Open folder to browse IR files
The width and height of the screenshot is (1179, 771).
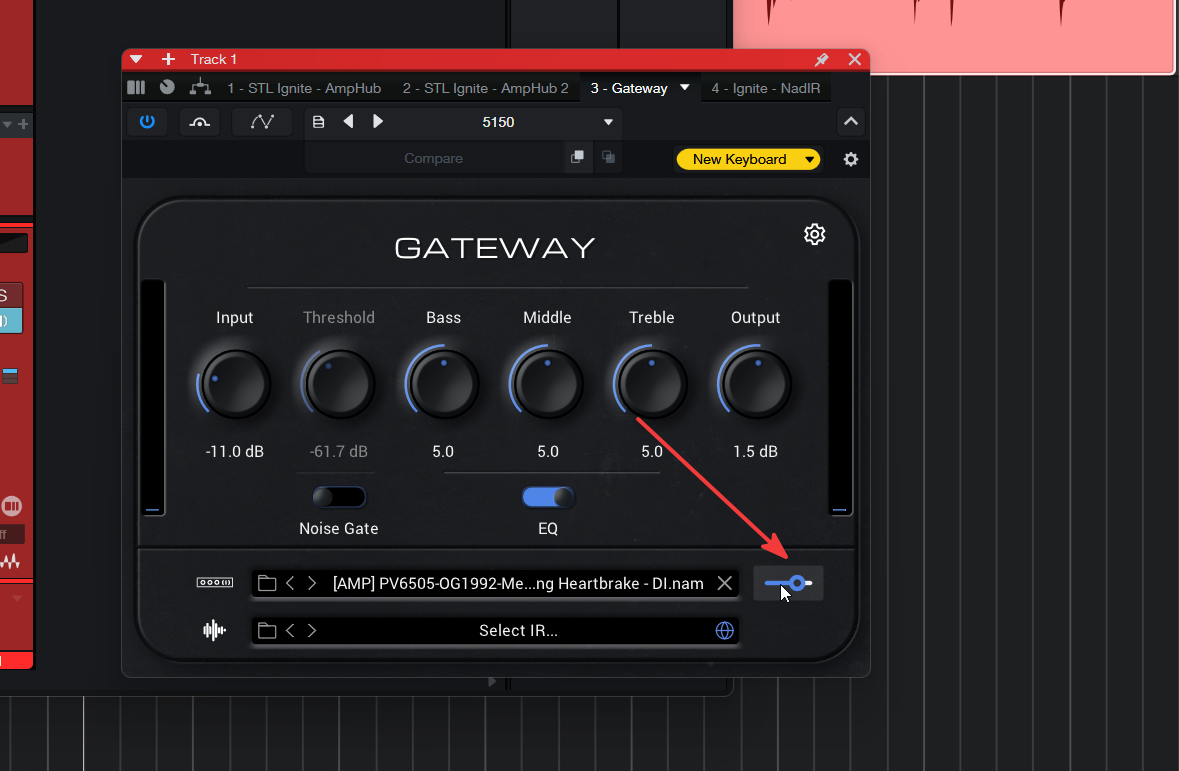[x=267, y=630]
